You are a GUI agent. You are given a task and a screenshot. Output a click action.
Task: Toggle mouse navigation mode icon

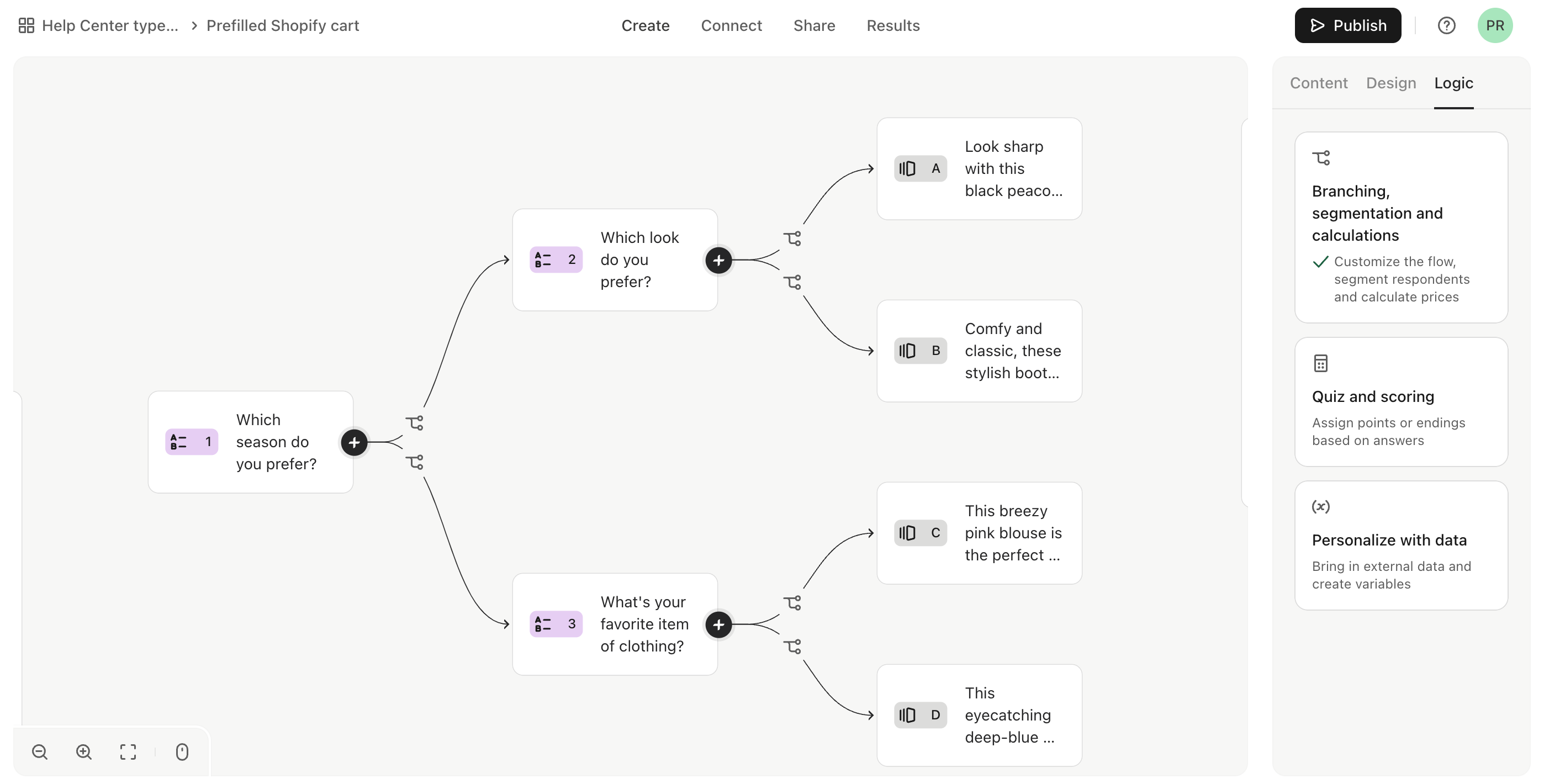(182, 751)
